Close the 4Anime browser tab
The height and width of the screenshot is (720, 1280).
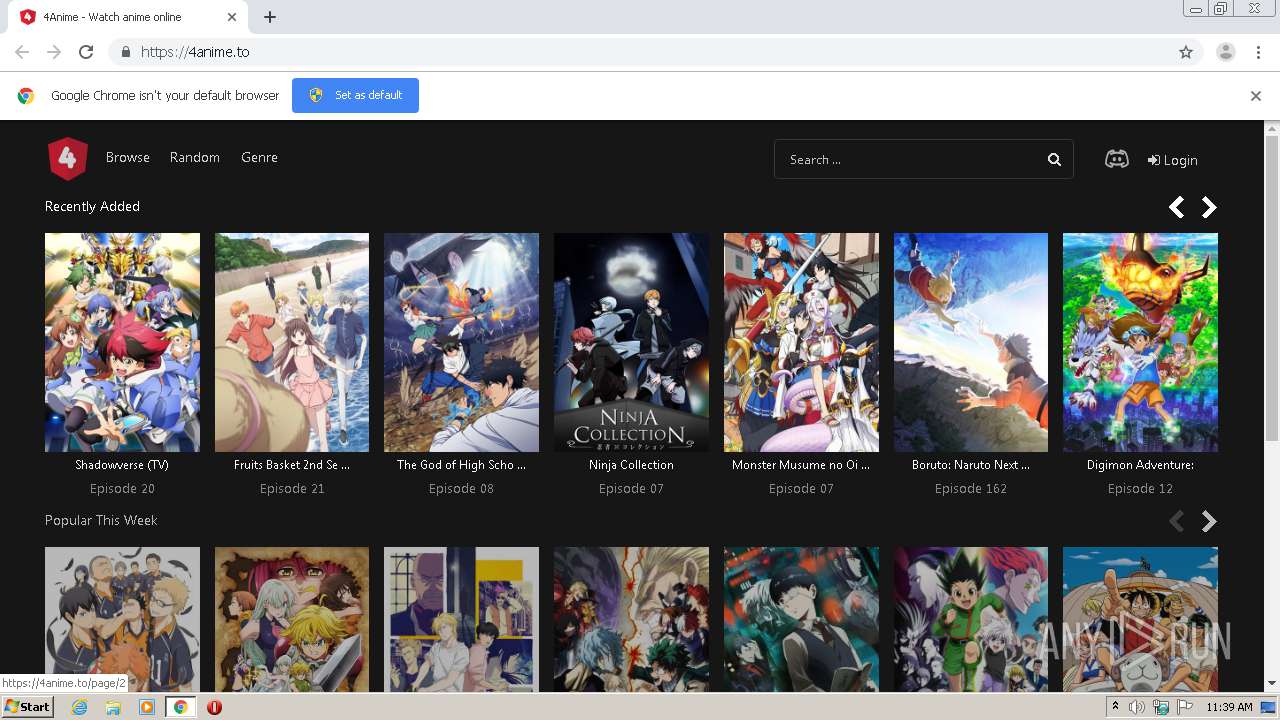tap(232, 17)
